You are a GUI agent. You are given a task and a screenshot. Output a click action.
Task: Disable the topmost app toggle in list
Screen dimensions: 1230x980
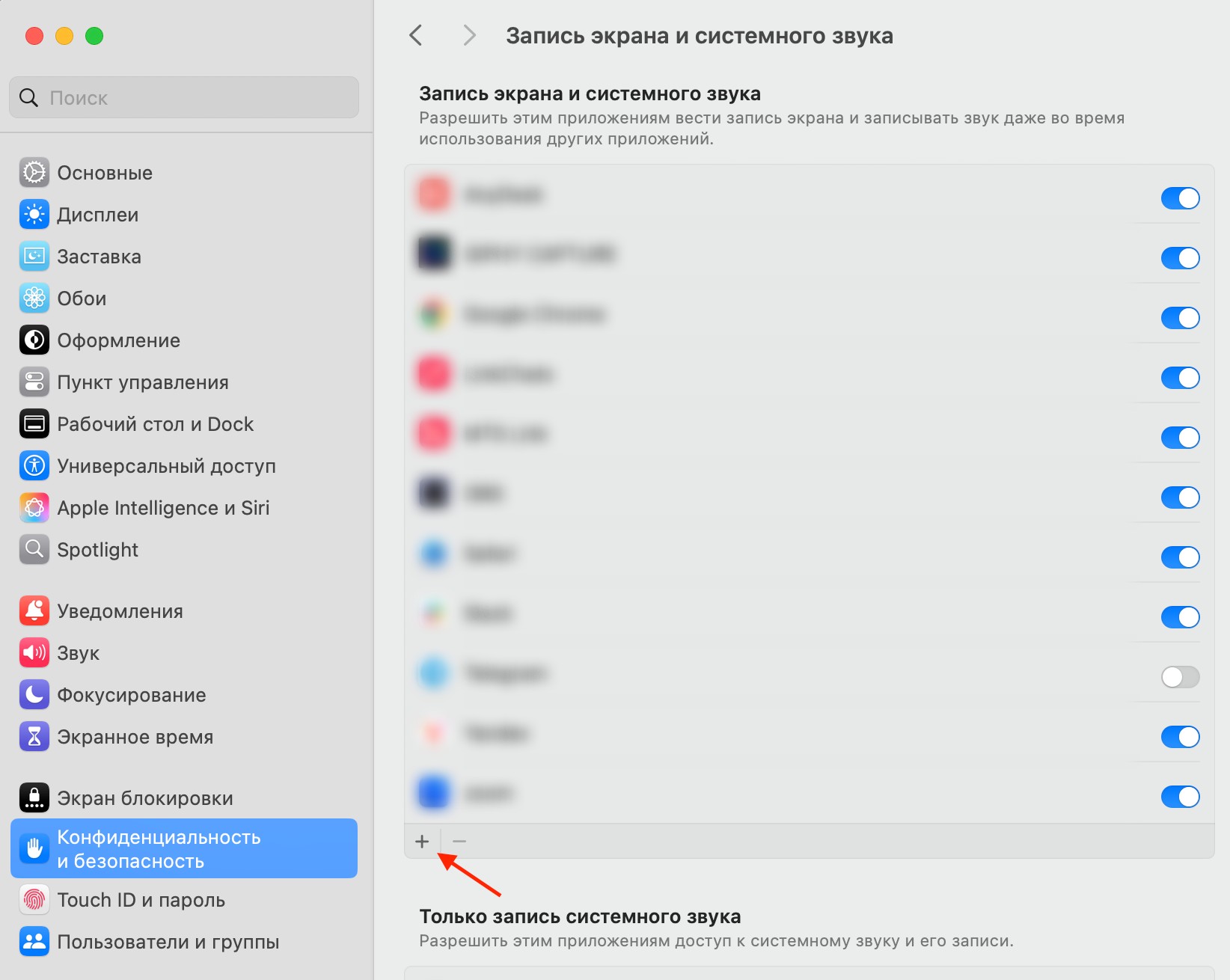[x=1180, y=198]
